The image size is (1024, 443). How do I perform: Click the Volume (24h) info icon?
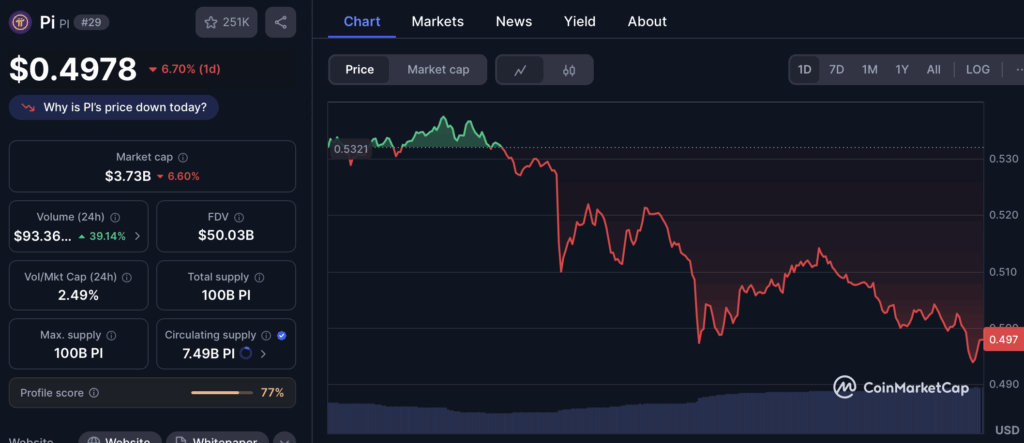[116, 217]
